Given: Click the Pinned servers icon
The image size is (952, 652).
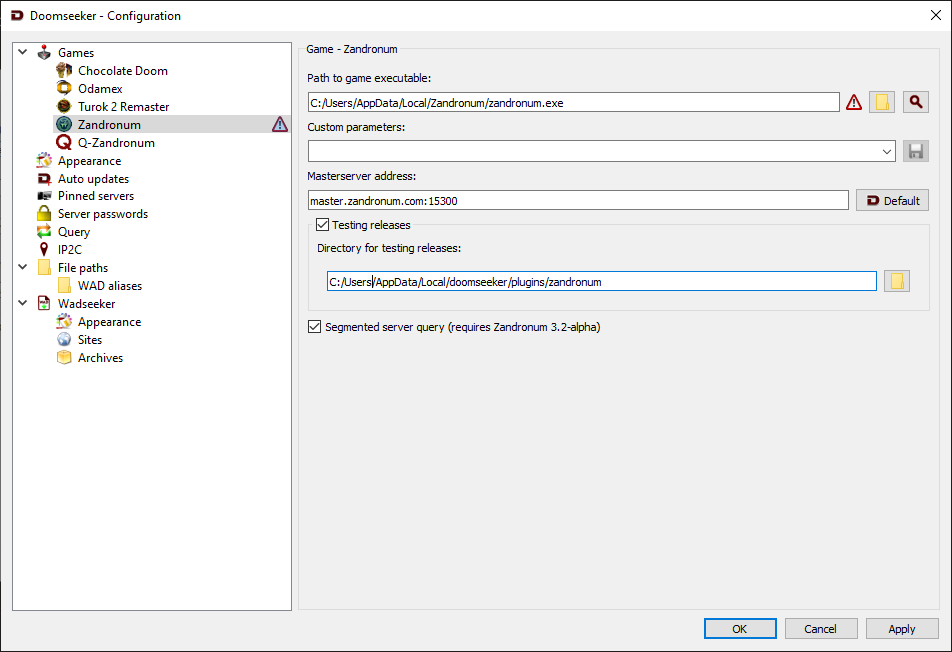Looking at the screenshot, I should (x=44, y=195).
